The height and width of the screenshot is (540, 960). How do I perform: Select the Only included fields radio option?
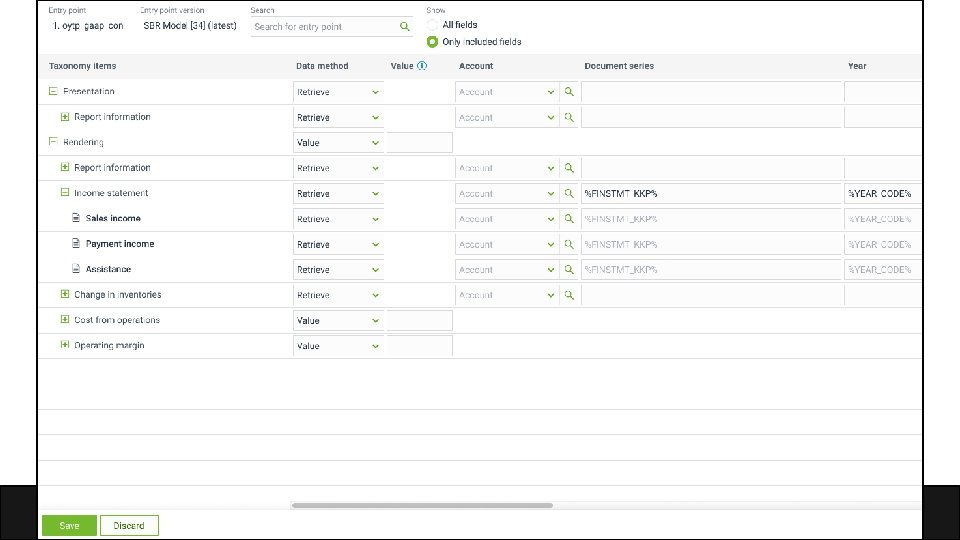point(432,42)
